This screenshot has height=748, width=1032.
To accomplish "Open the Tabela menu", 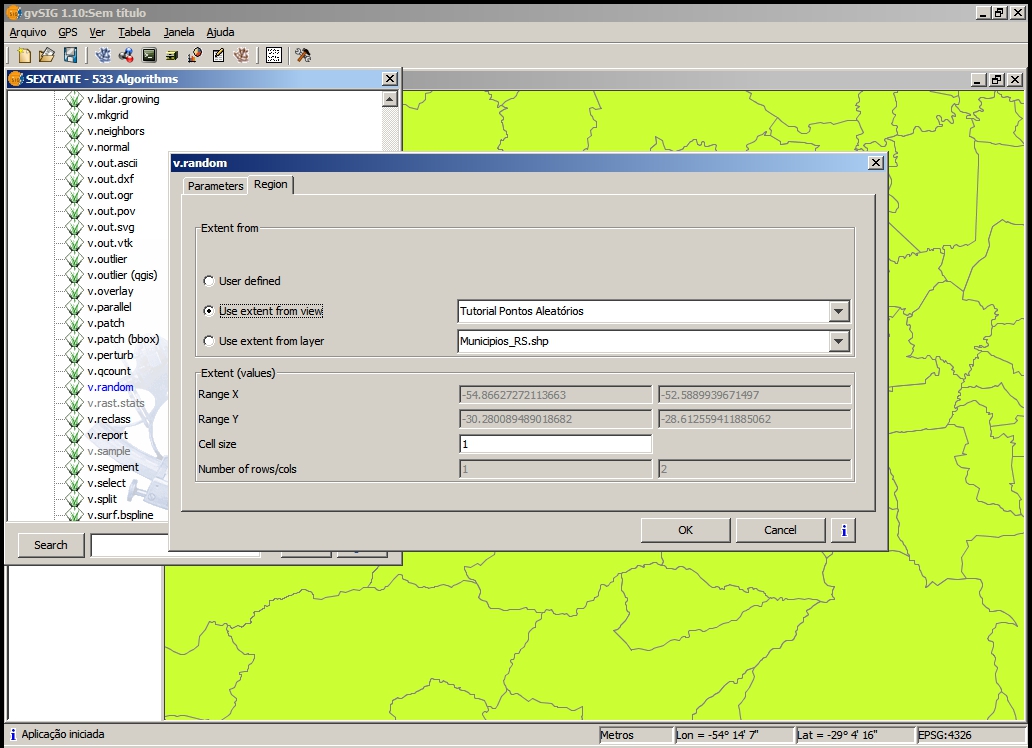I will click(134, 32).
